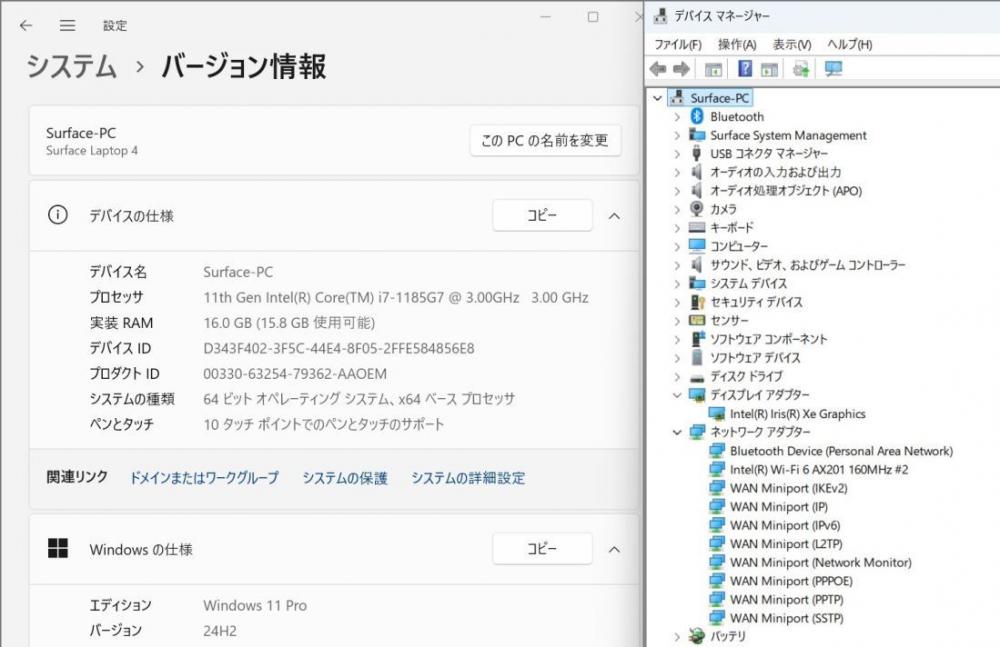Screen dimensions: 1000x647
Task: Select WAN Miniport (PPPOE) adapter
Action: [791, 580]
